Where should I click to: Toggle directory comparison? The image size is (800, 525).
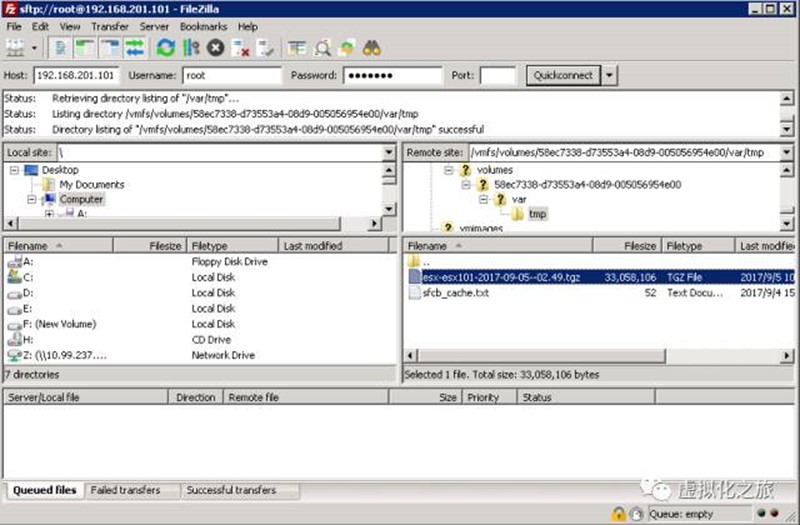(322, 48)
